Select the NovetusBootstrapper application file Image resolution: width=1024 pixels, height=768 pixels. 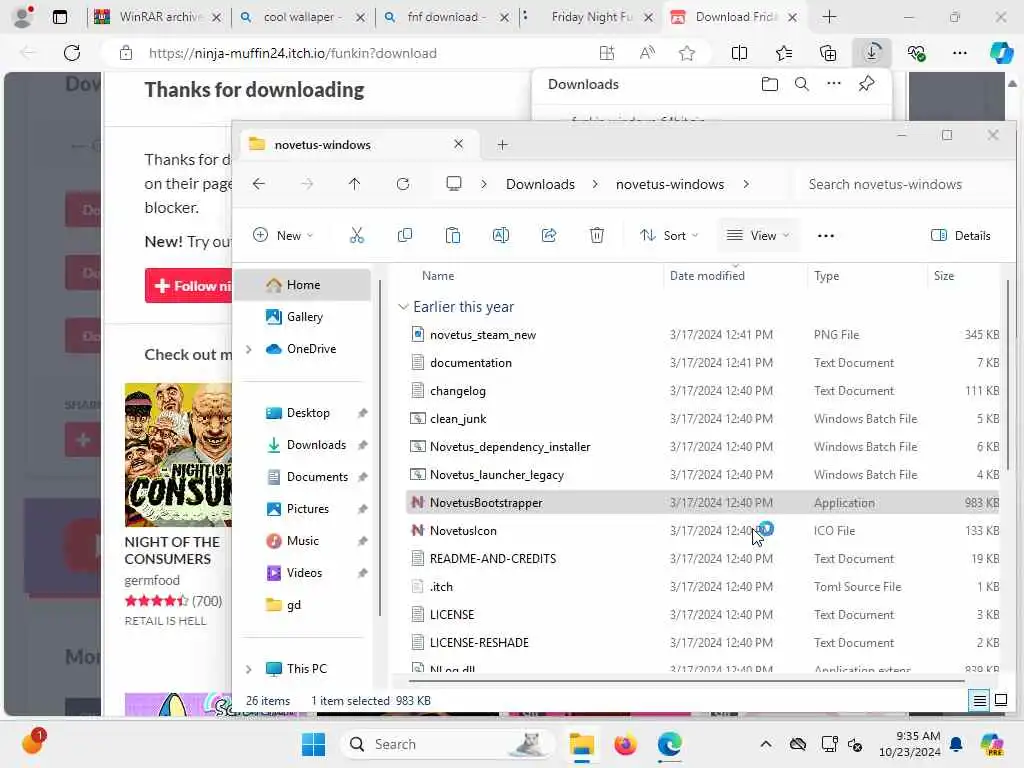(x=486, y=503)
